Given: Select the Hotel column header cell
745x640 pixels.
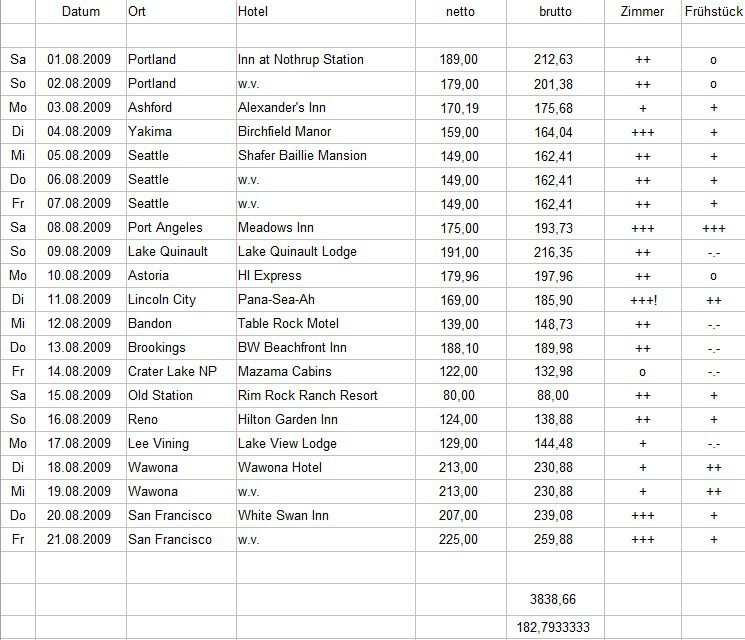Looking at the screenshot, I should coord(253,12).
